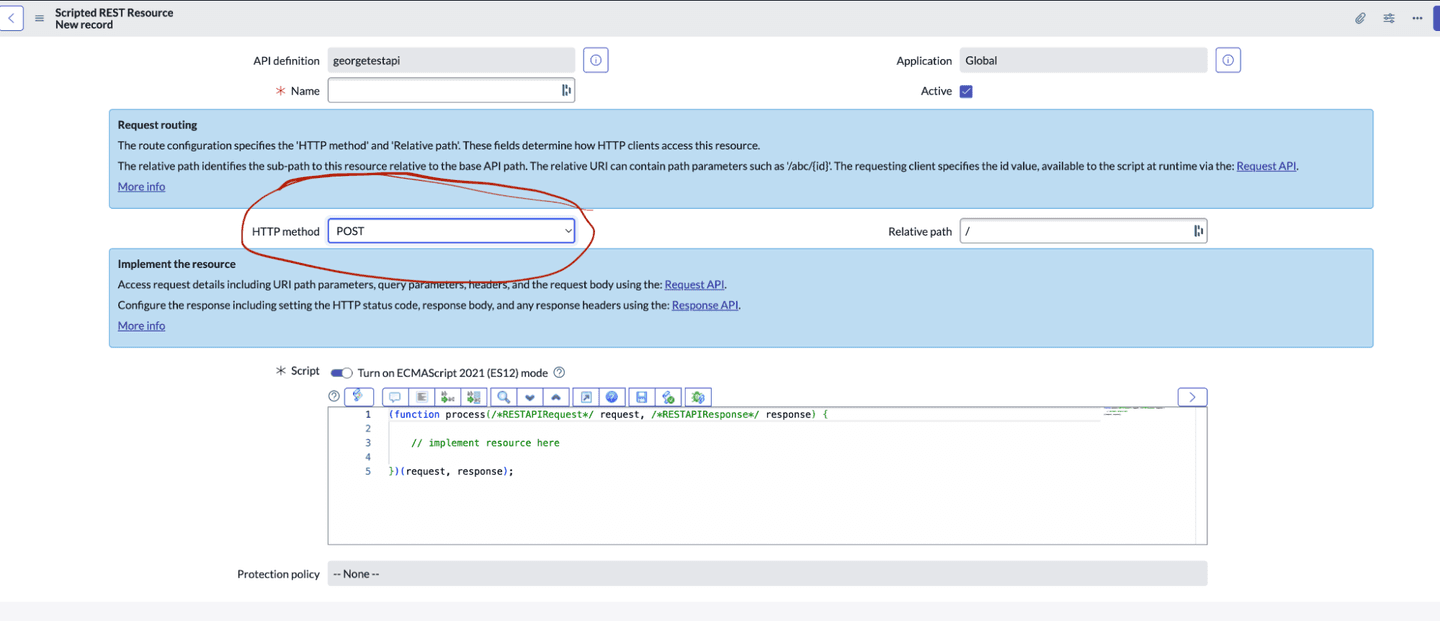Show info for Application Global field
Screen dimensions: 1440x621
pos(1228,60)
